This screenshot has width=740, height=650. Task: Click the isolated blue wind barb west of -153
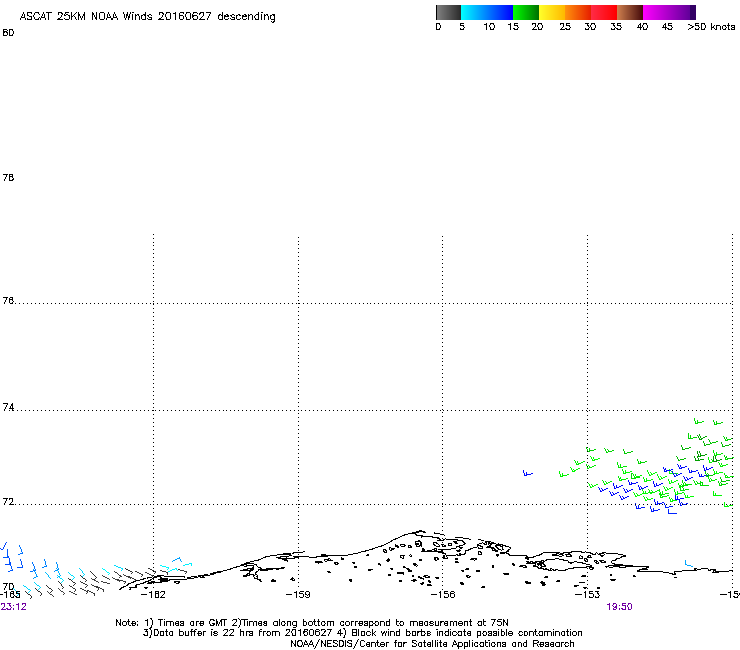(528, 473)
